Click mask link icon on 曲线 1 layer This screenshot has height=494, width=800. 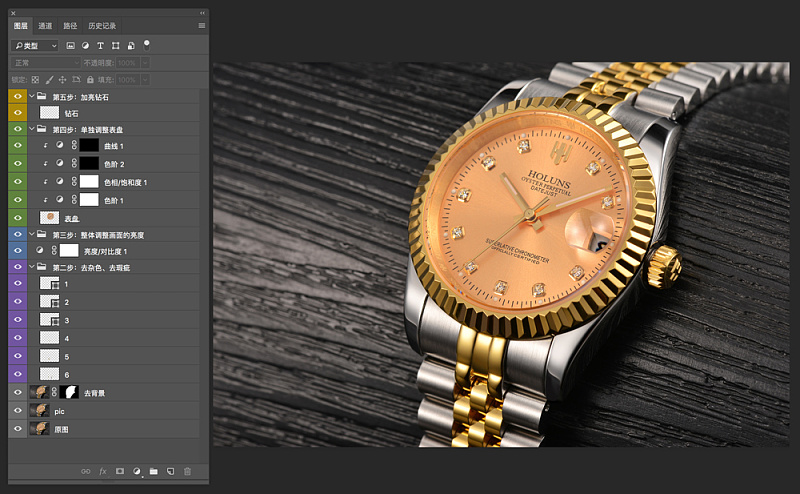click(x=74, y=145)
